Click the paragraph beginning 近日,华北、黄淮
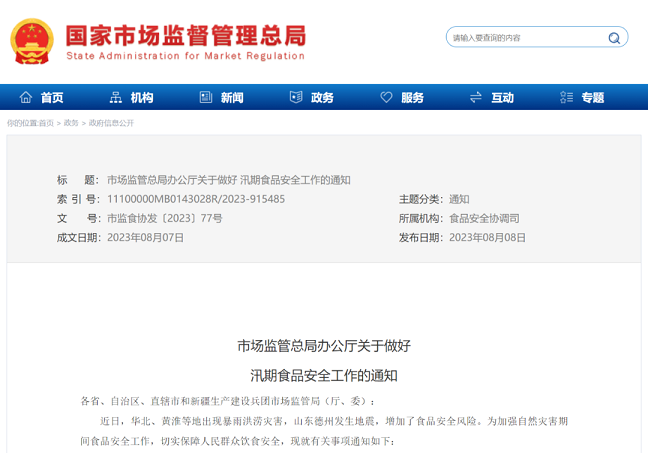 tap(324, 431)
